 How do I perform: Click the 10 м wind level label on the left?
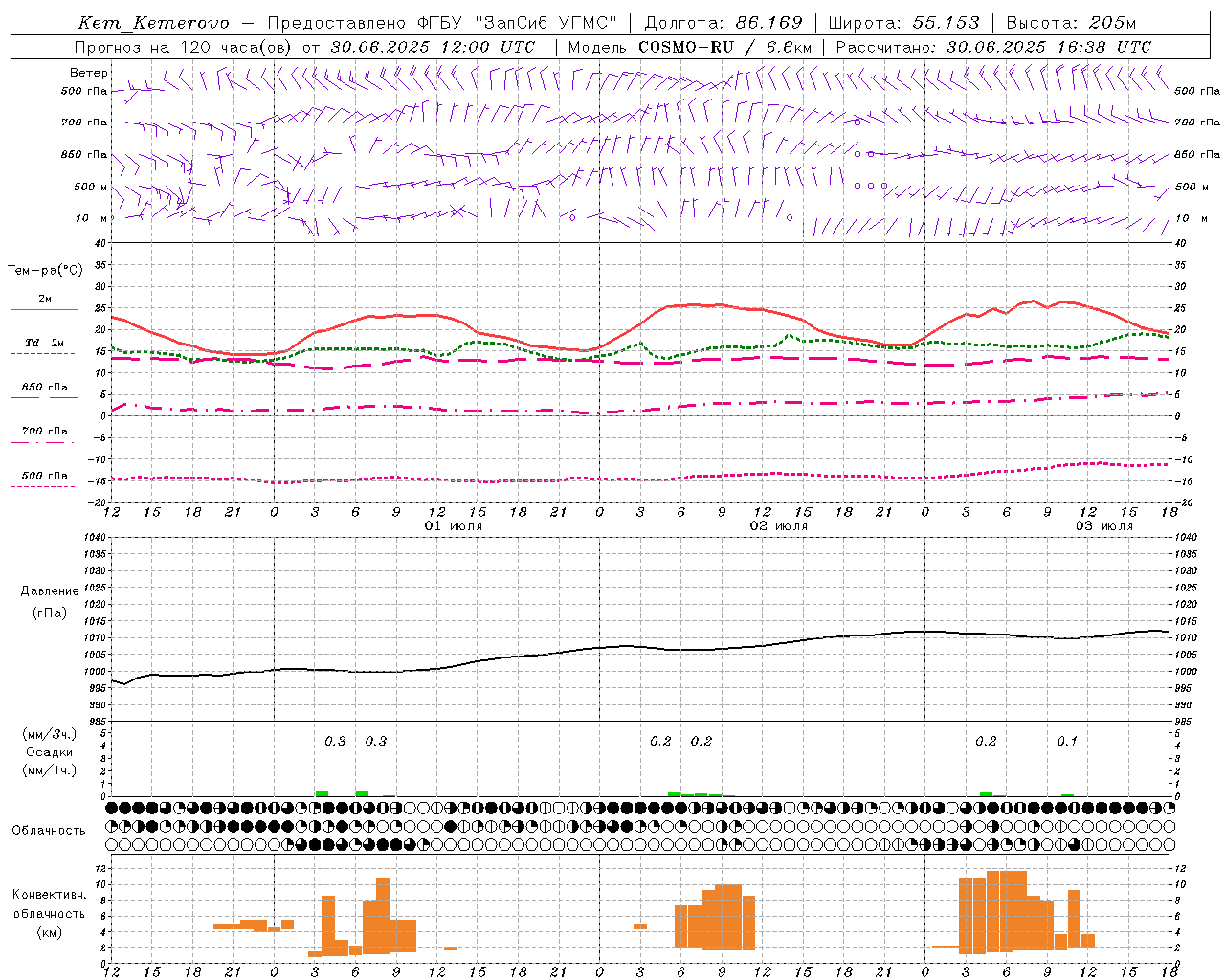point(92,219)
